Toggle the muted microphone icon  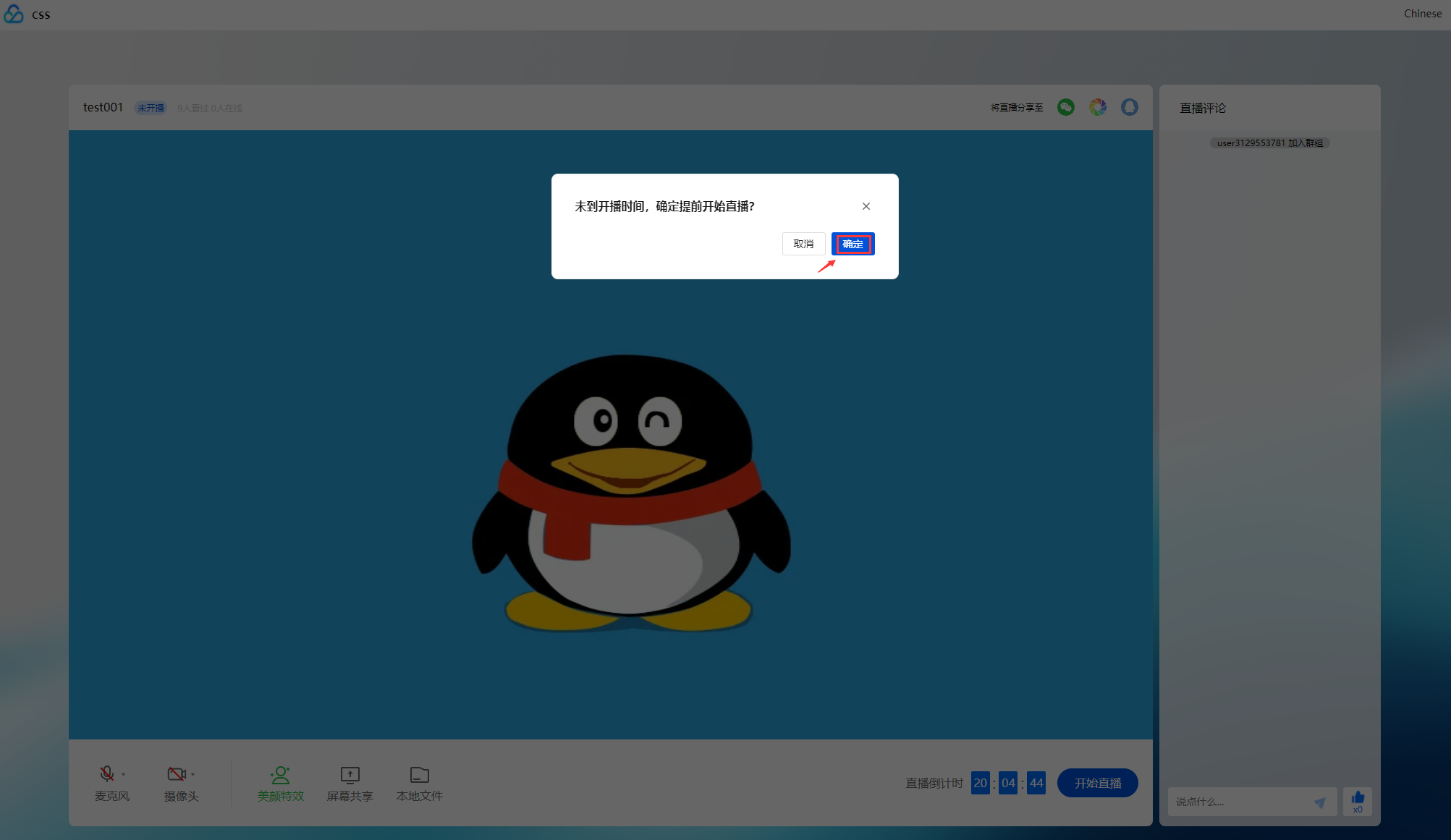(107, 774)
